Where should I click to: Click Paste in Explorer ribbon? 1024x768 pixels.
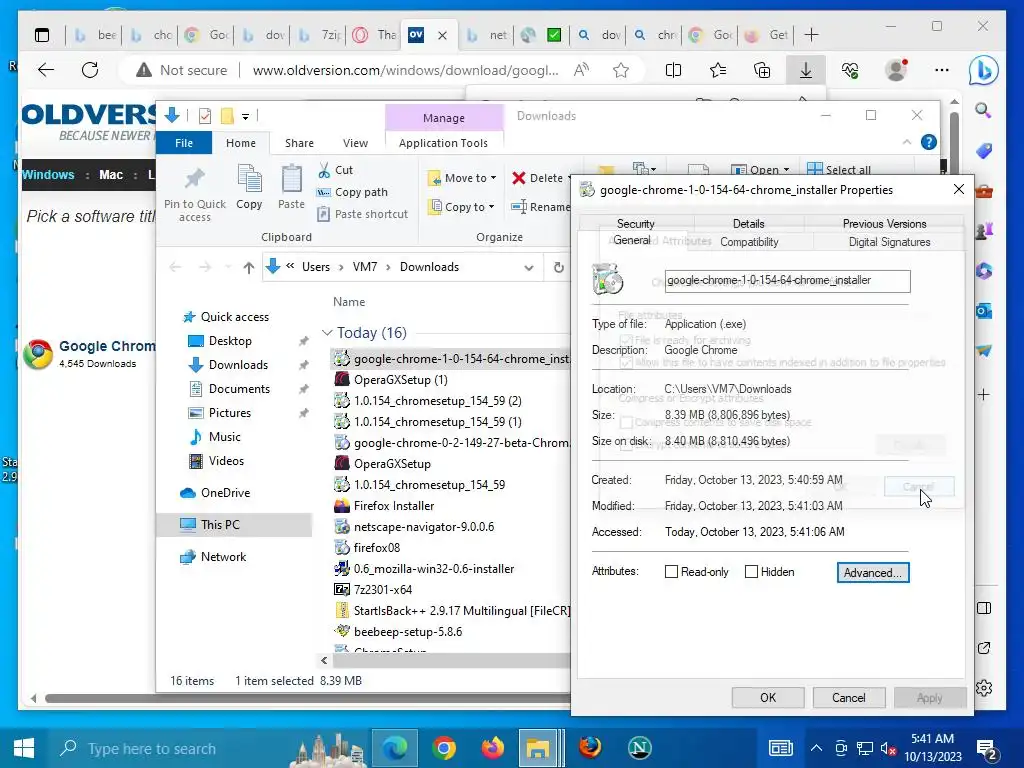tap(291, 187)
